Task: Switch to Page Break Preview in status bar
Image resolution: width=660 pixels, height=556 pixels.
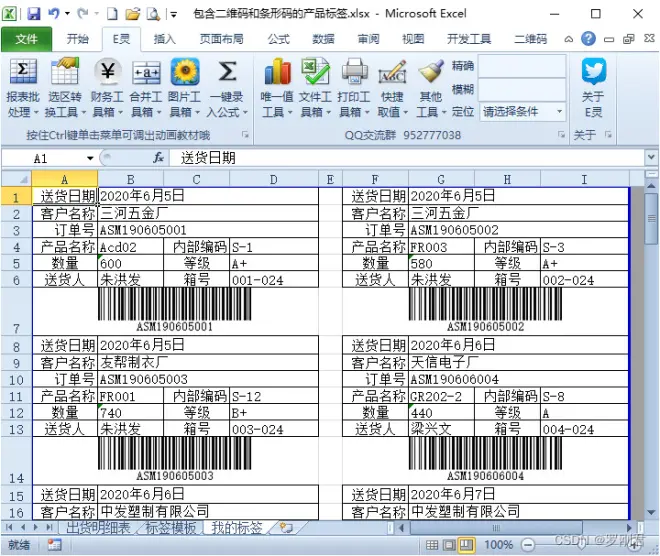Action: coord(466,545)
